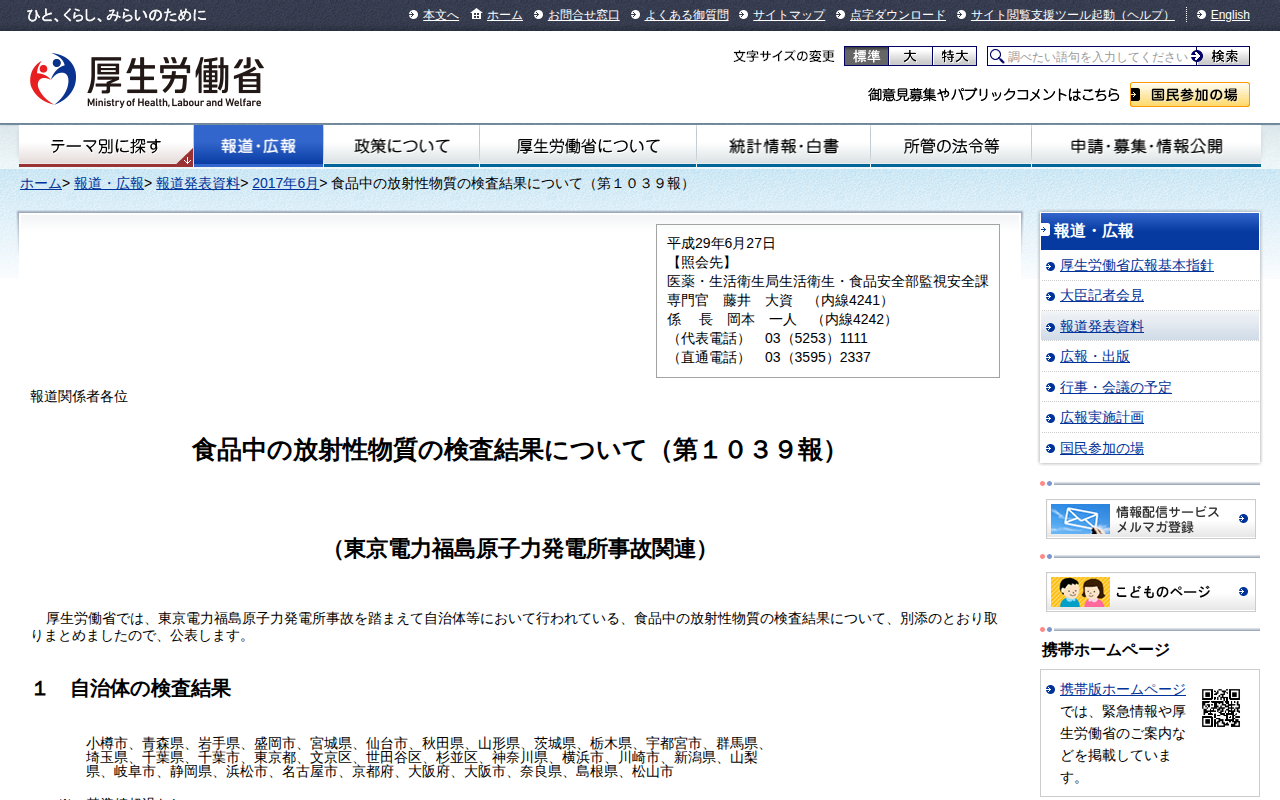The width and height of the screenshot is (1280, 800).
Task: Open 点字ダウンロード link
Action: pos(898,15)
